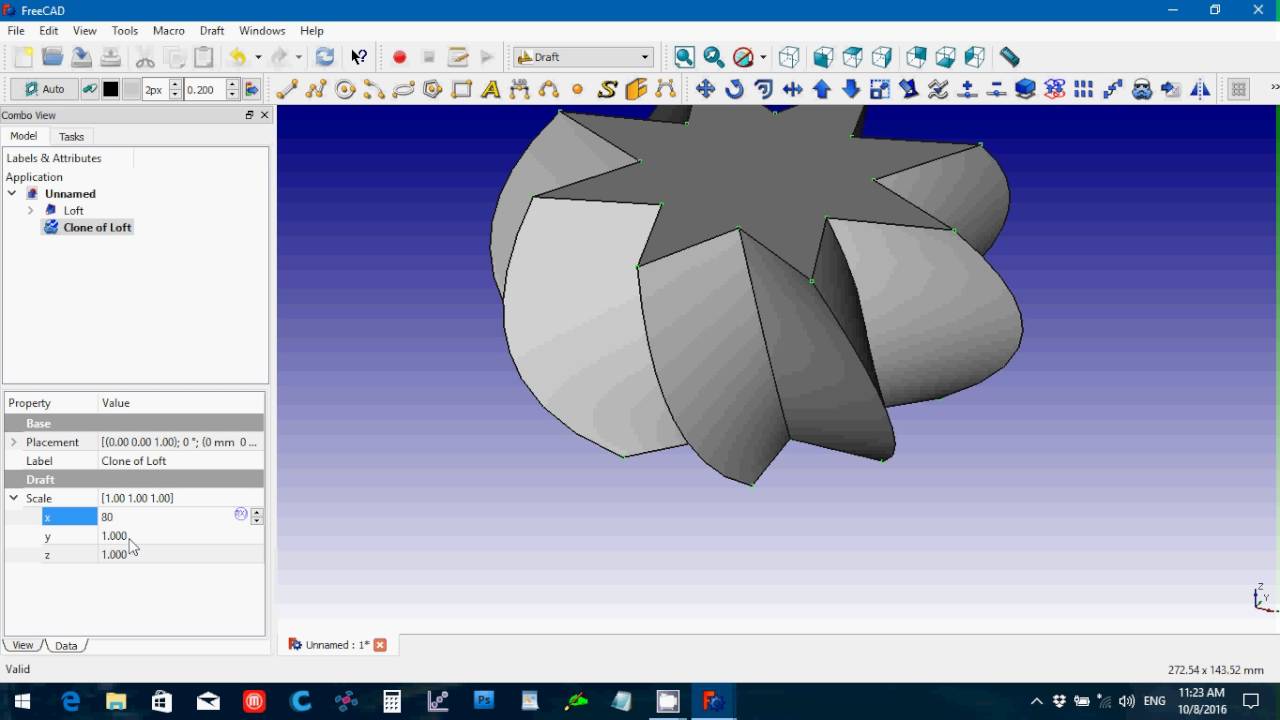Activate the Draft Offset tool
The image size is (1280, 720).
763,89
